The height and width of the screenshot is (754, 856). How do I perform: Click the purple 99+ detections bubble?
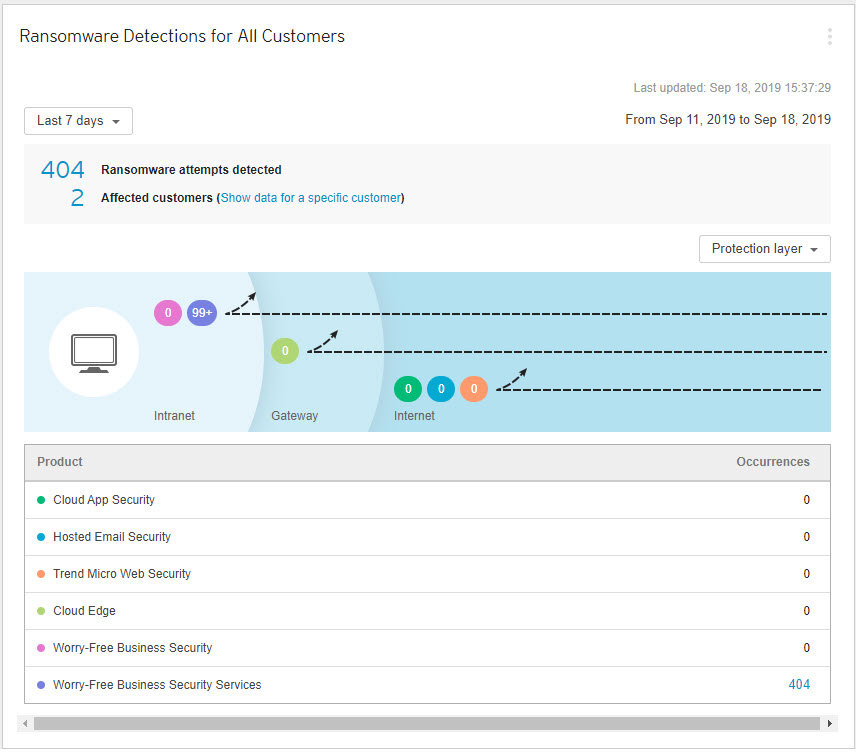coord(202,313)
